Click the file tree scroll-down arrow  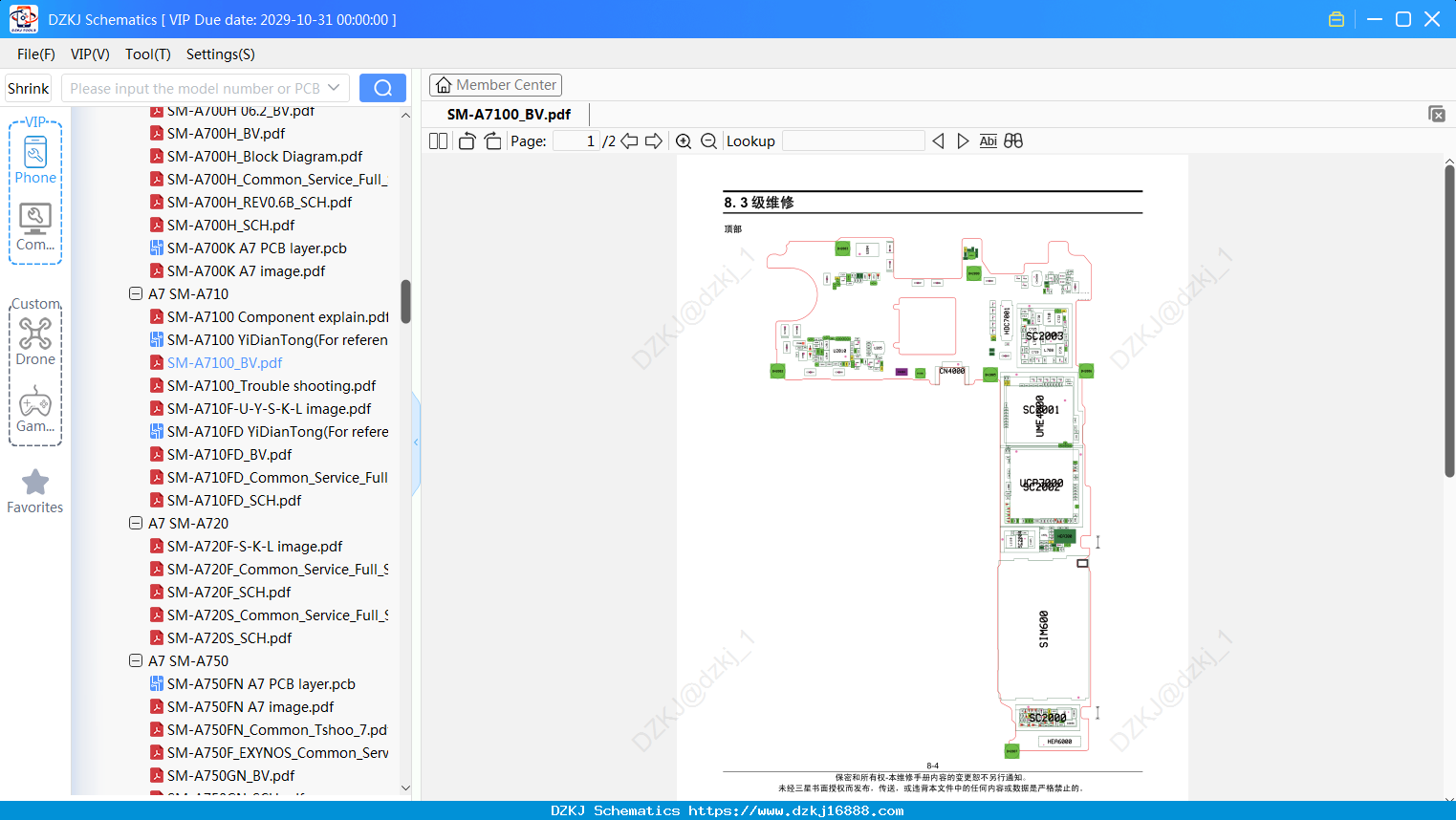405,788
